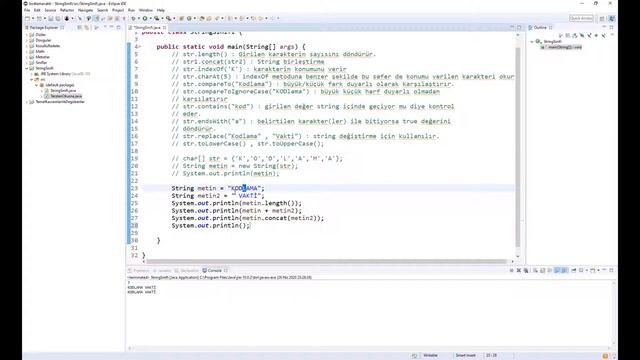
Task: Expand the Donguler project
Action: tap(27, 40)
